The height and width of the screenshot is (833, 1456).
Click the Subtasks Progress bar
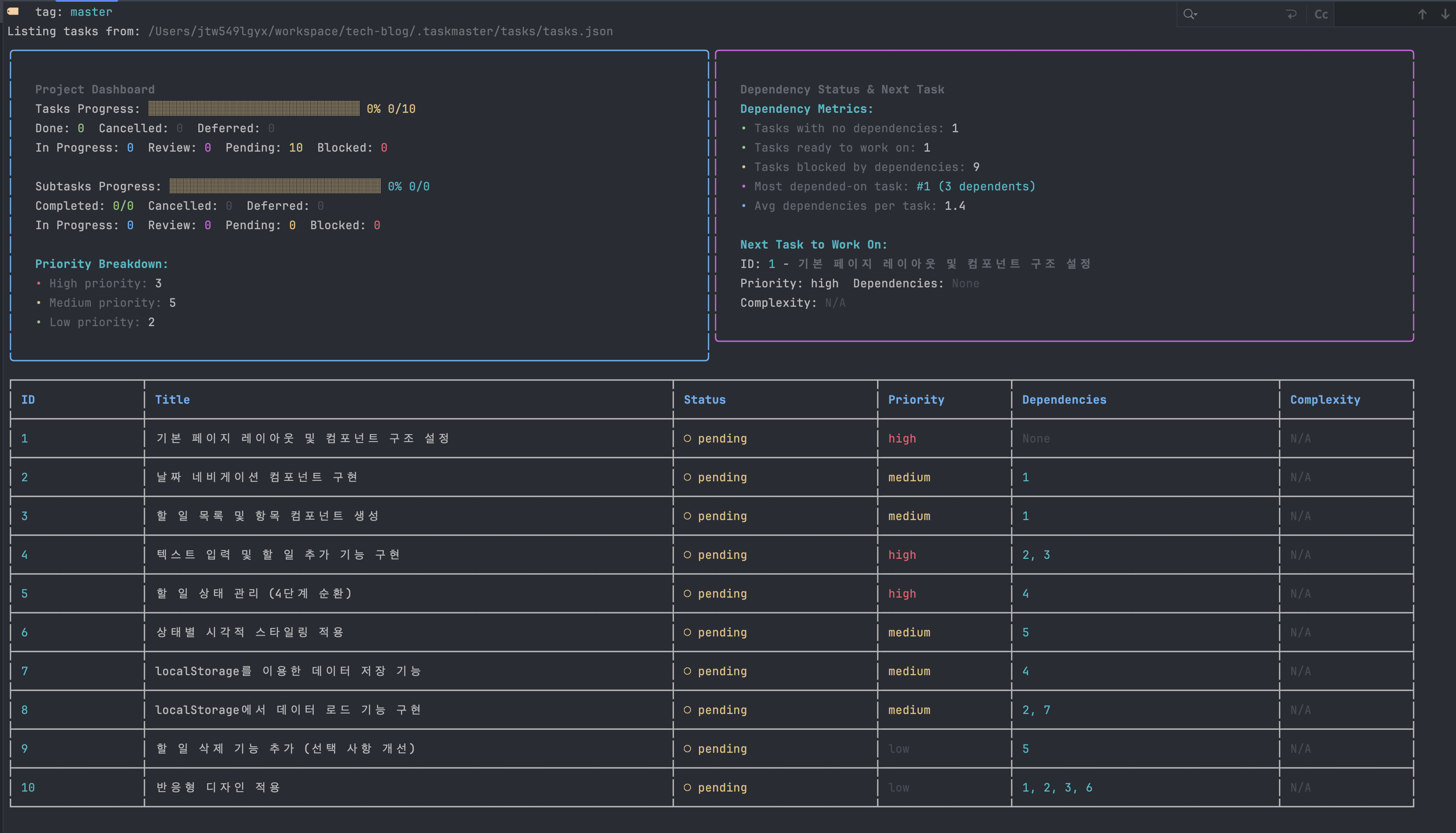coord(275,186)
